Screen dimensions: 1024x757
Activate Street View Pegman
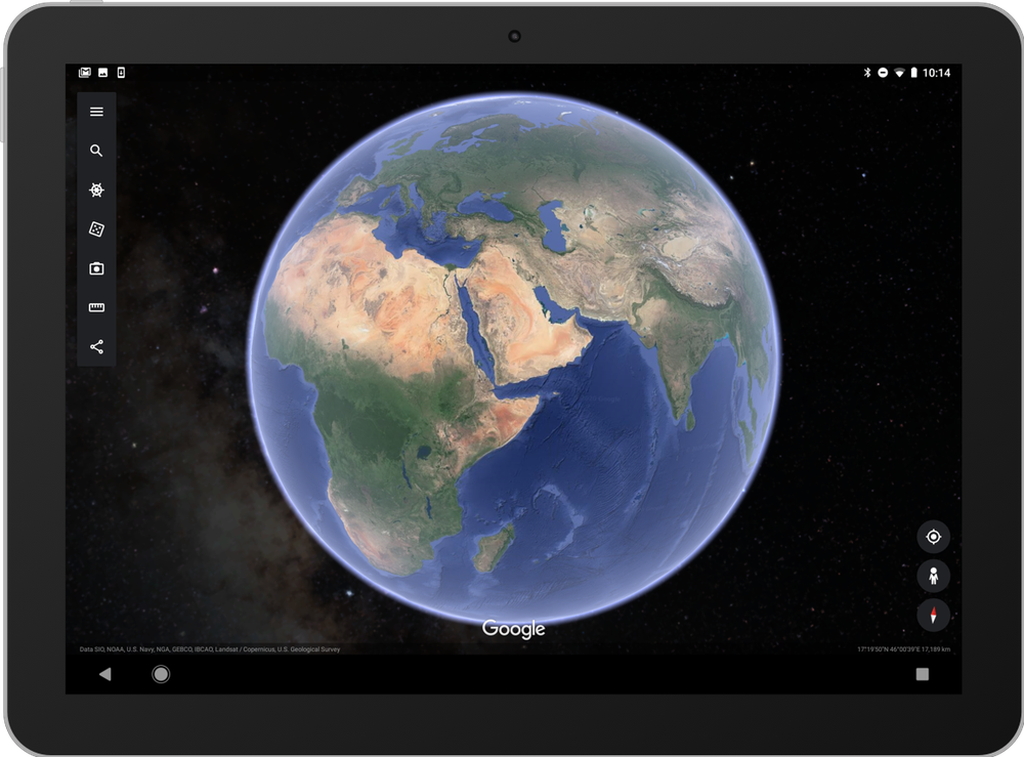[x=933, y=577]
